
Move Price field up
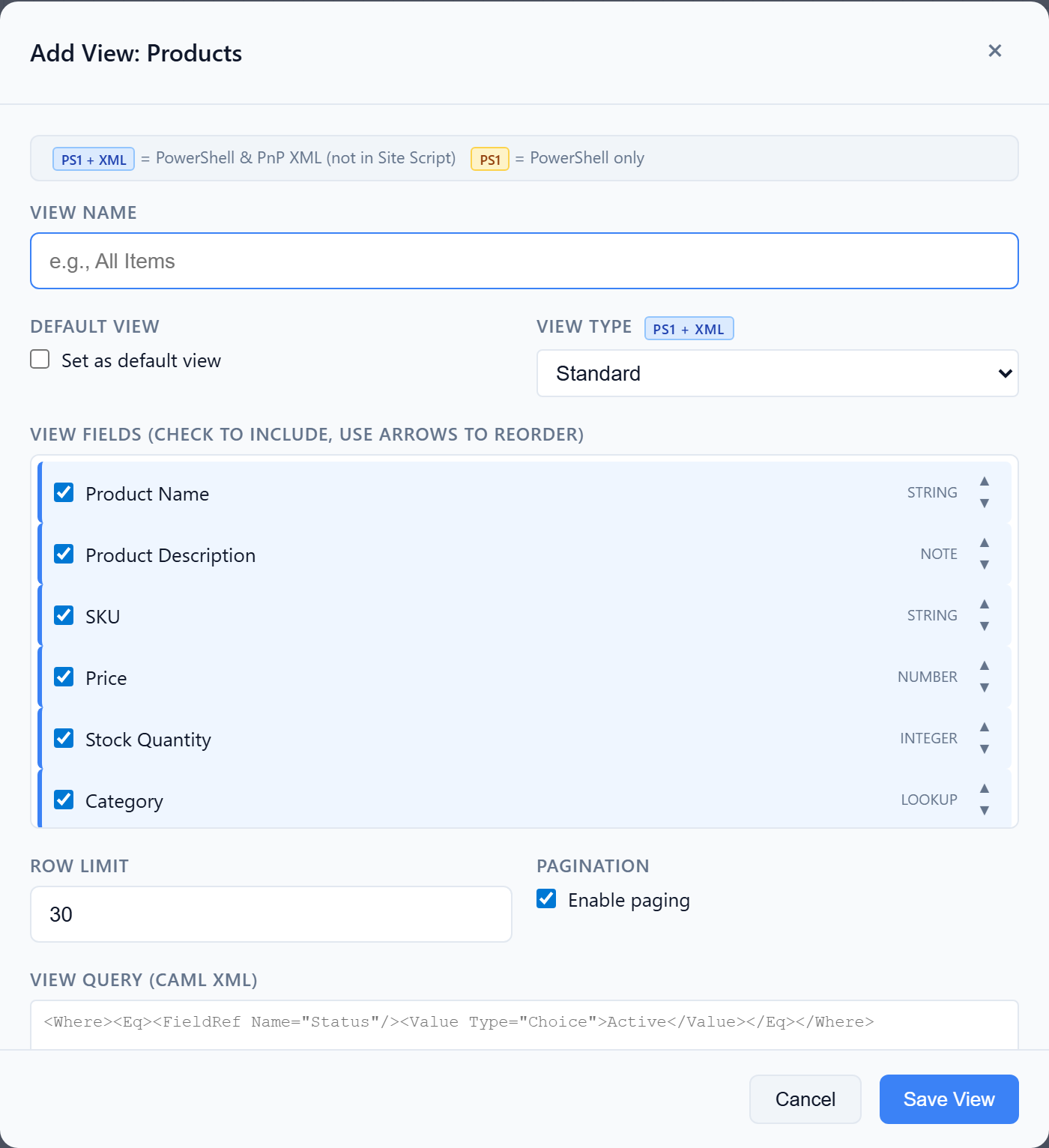tap(985, 665)
